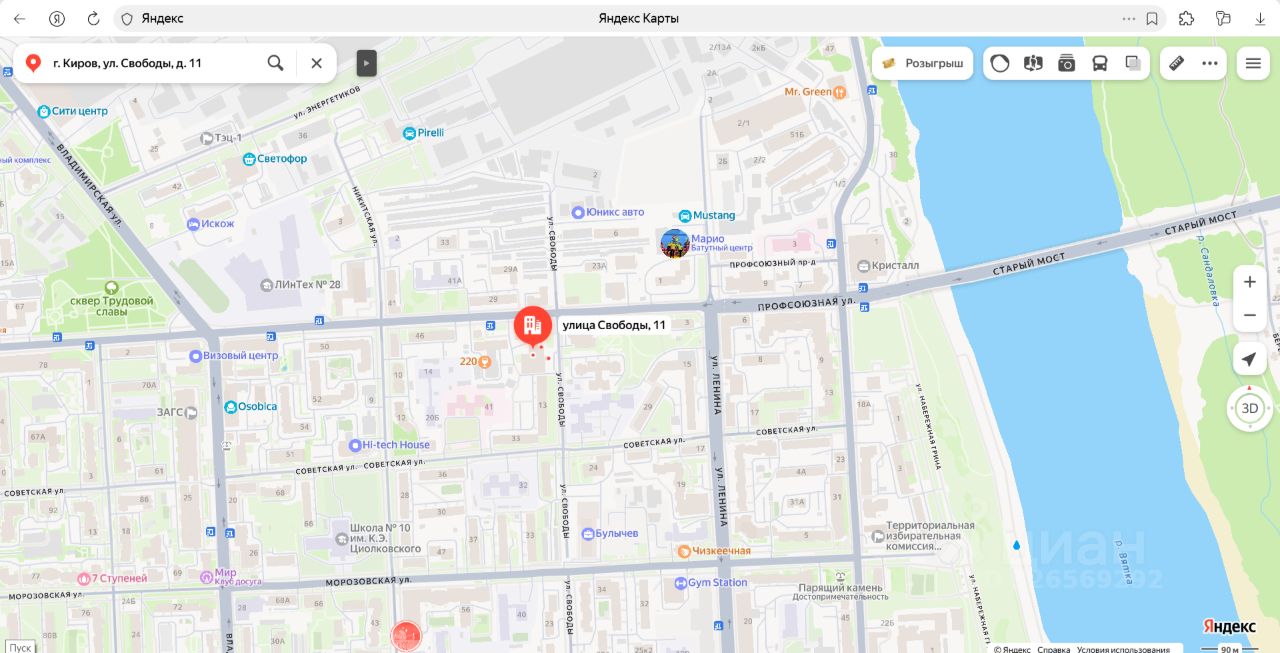Click the © Яндекс copyright link
This screenshot has height=653, width=1280.
click(x=1012, y=649)
